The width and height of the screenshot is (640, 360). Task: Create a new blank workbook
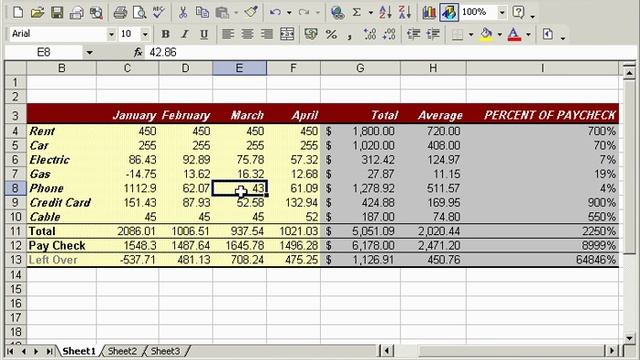(x=18, y=13)
